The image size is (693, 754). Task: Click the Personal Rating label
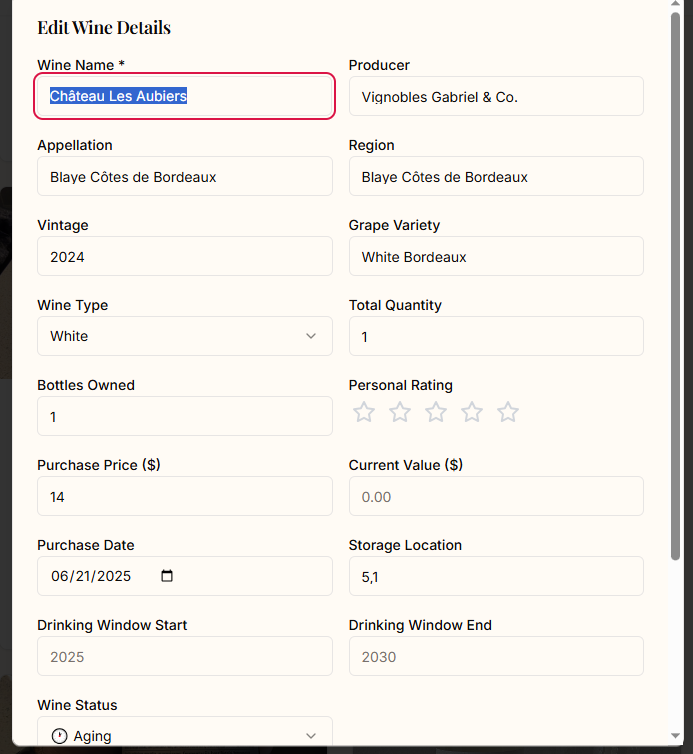click(x=401, y=385)
